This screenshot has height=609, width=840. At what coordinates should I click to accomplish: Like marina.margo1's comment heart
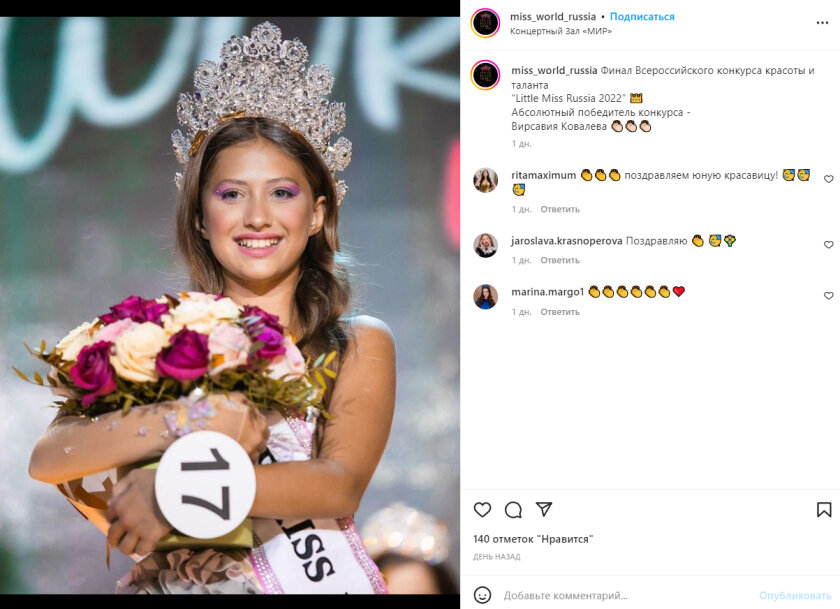pos(828,296)
